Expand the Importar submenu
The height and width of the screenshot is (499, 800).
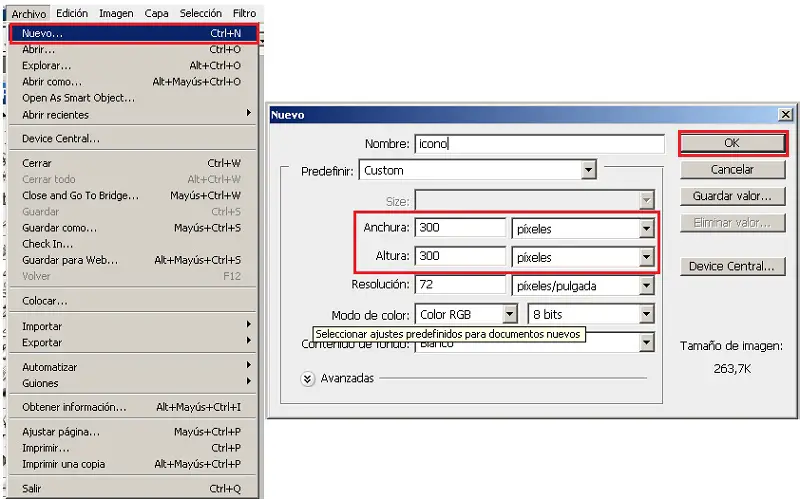[x=133, y=326]
